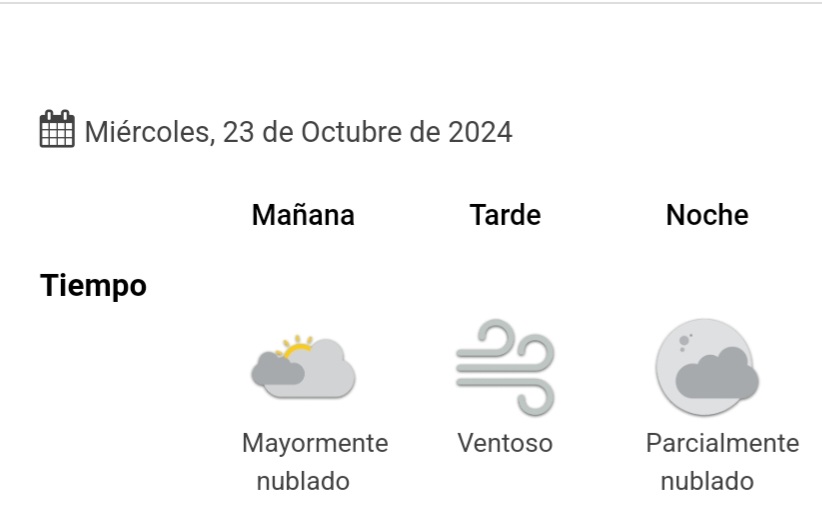Viewport: 822px width, 531px height.
Task: Select the Tarde column header
Action: tap(505, 215)
